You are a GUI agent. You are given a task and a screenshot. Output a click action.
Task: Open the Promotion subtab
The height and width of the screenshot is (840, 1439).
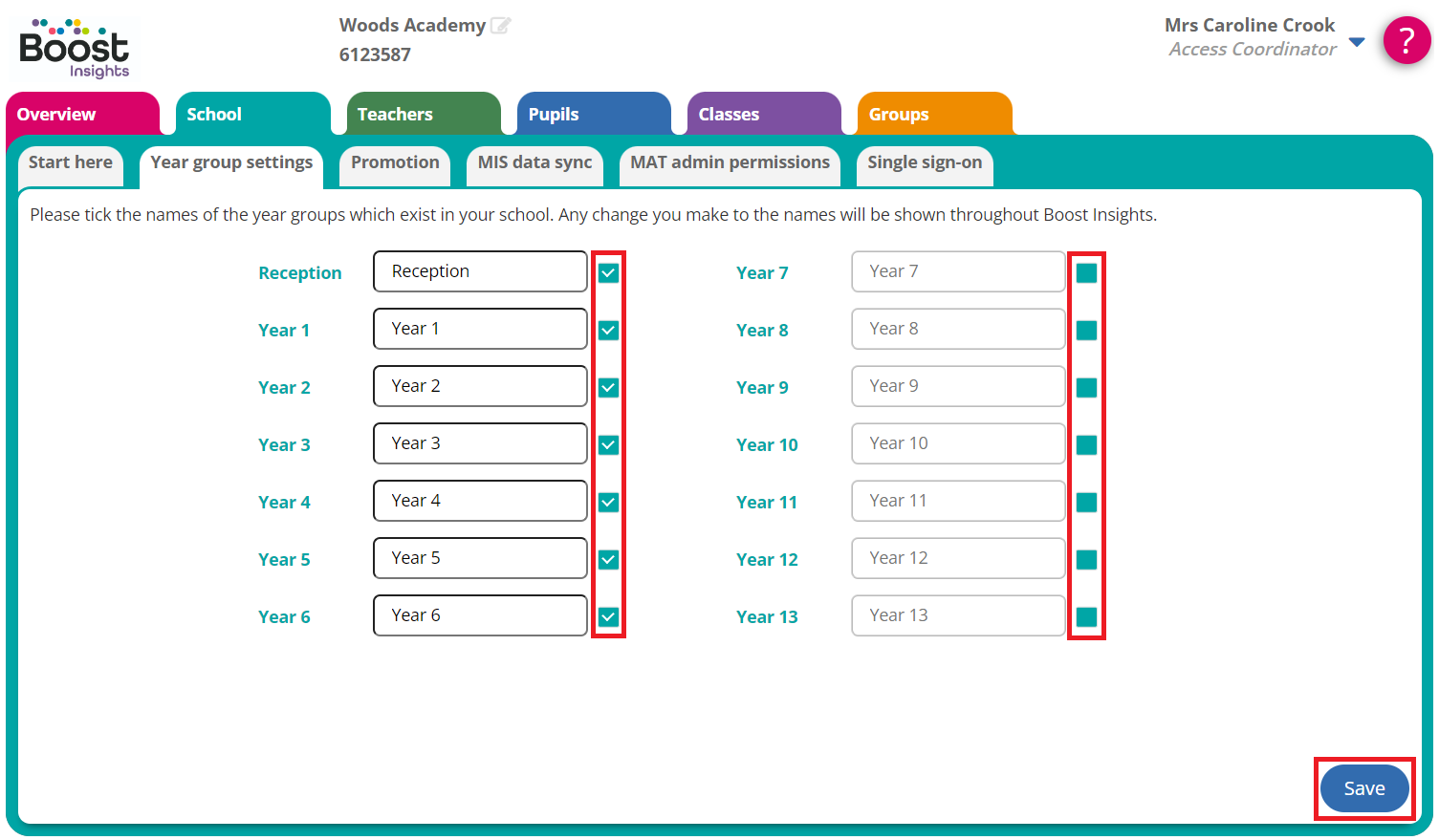(395, 163)
